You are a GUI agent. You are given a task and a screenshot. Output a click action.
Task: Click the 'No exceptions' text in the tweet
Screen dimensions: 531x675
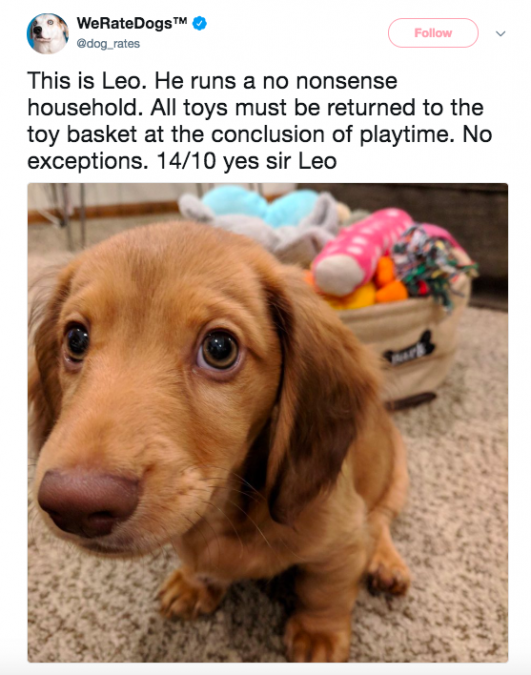[x=260, y=148]
